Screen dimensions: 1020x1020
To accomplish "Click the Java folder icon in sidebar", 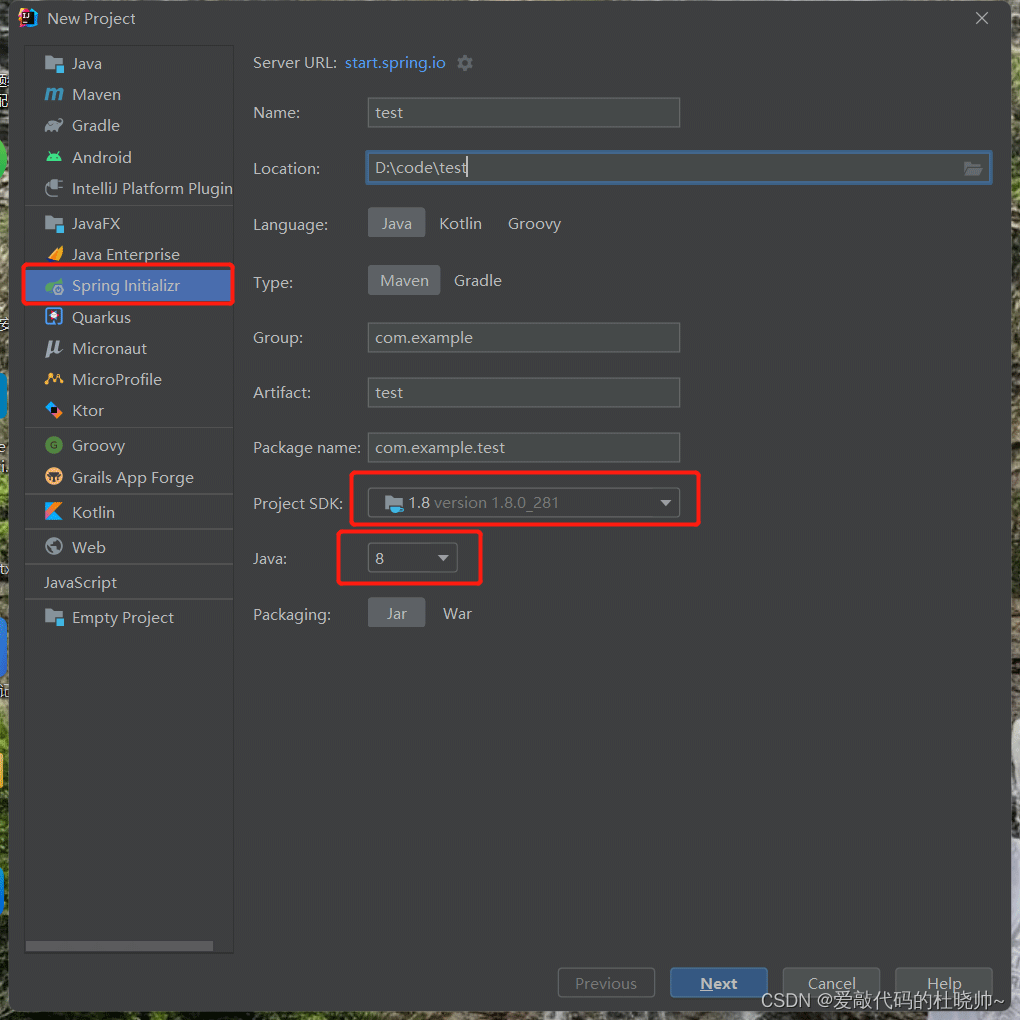I will point(54,63).
